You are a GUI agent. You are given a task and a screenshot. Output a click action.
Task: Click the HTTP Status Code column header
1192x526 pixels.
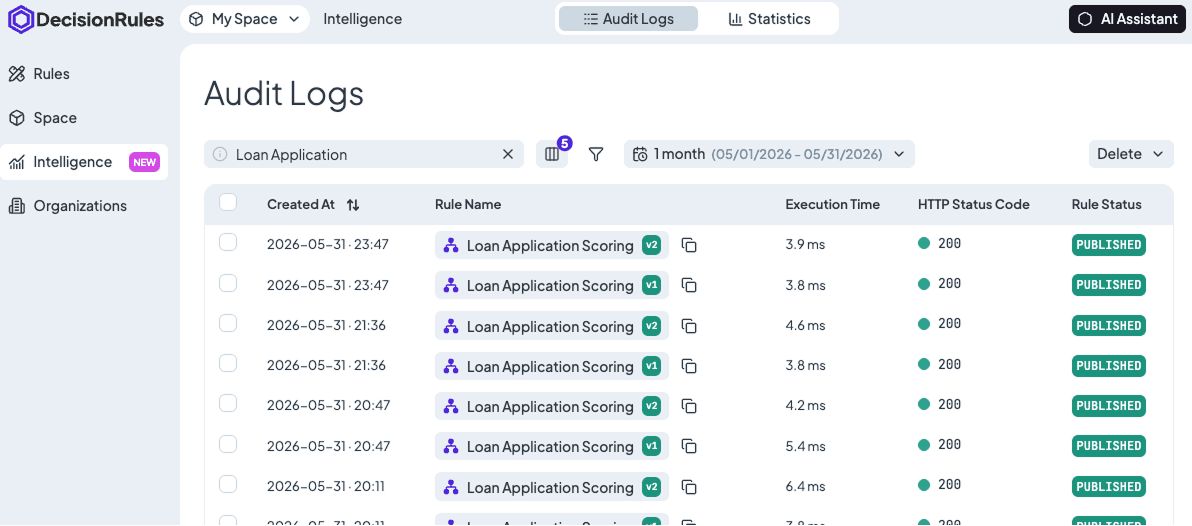(x=974, y=204)
